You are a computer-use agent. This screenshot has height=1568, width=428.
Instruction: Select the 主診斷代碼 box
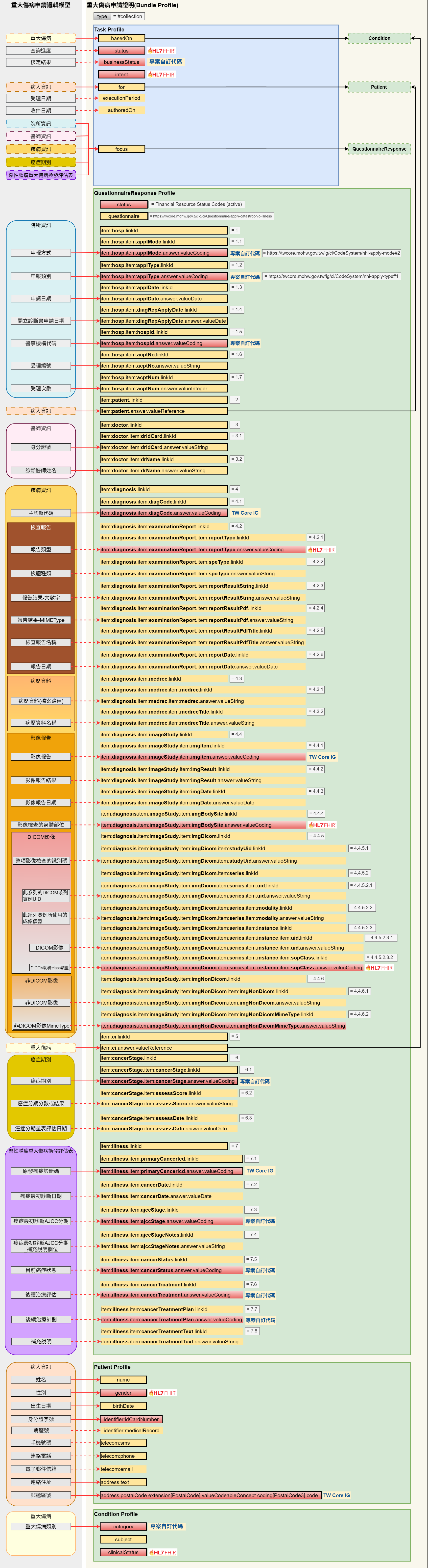pyautogui.click(x=41, y=513)
